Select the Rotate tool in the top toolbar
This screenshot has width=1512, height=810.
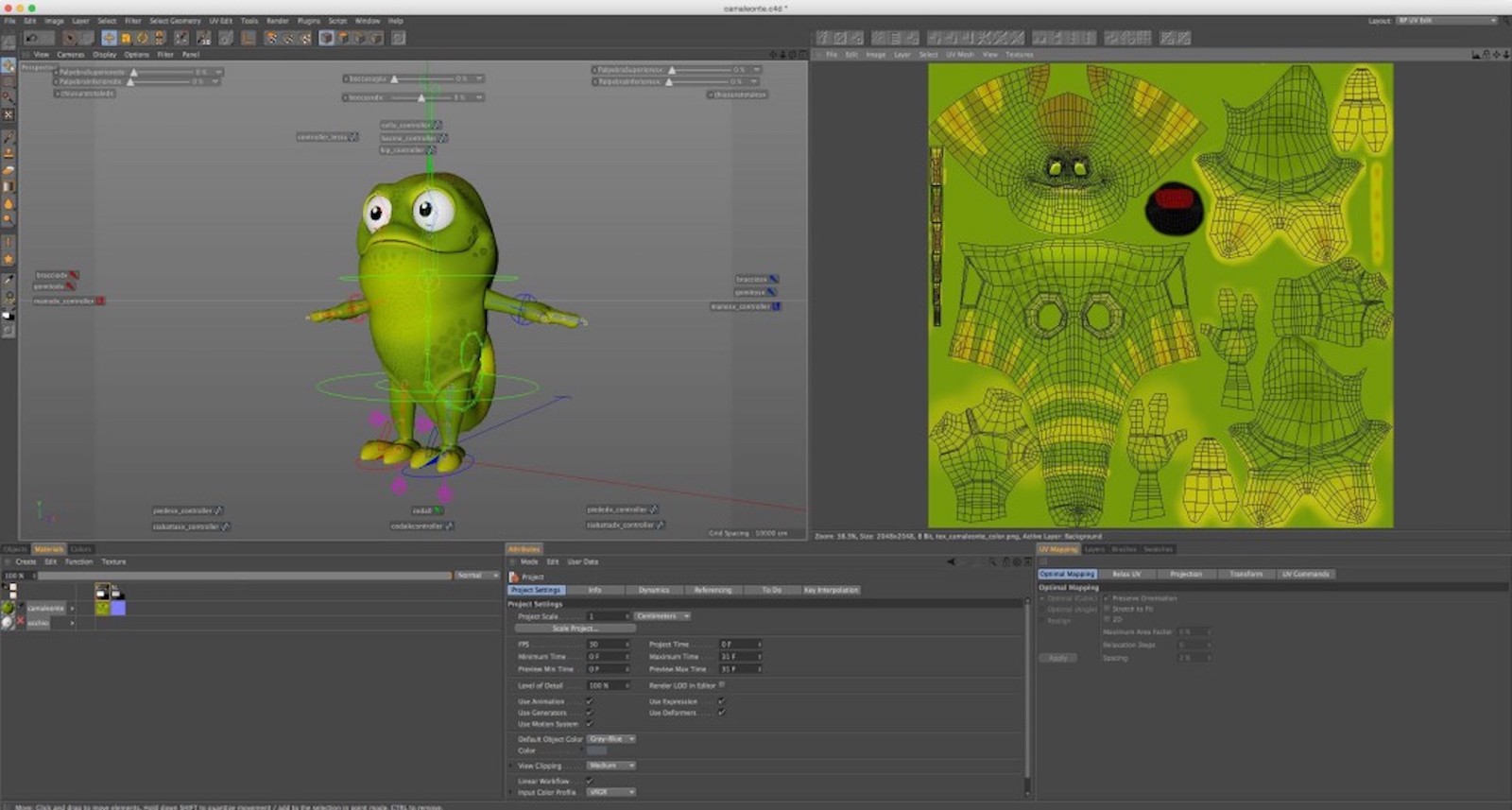[143, 38]
